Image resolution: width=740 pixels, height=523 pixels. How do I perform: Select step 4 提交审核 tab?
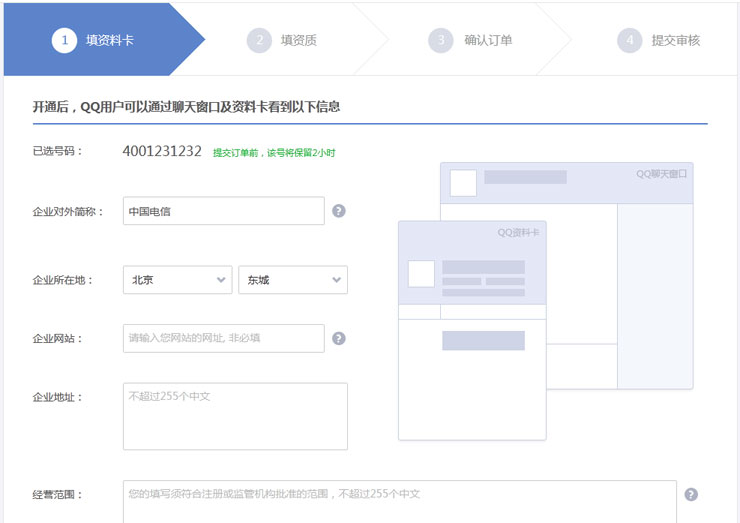point(658,40)
